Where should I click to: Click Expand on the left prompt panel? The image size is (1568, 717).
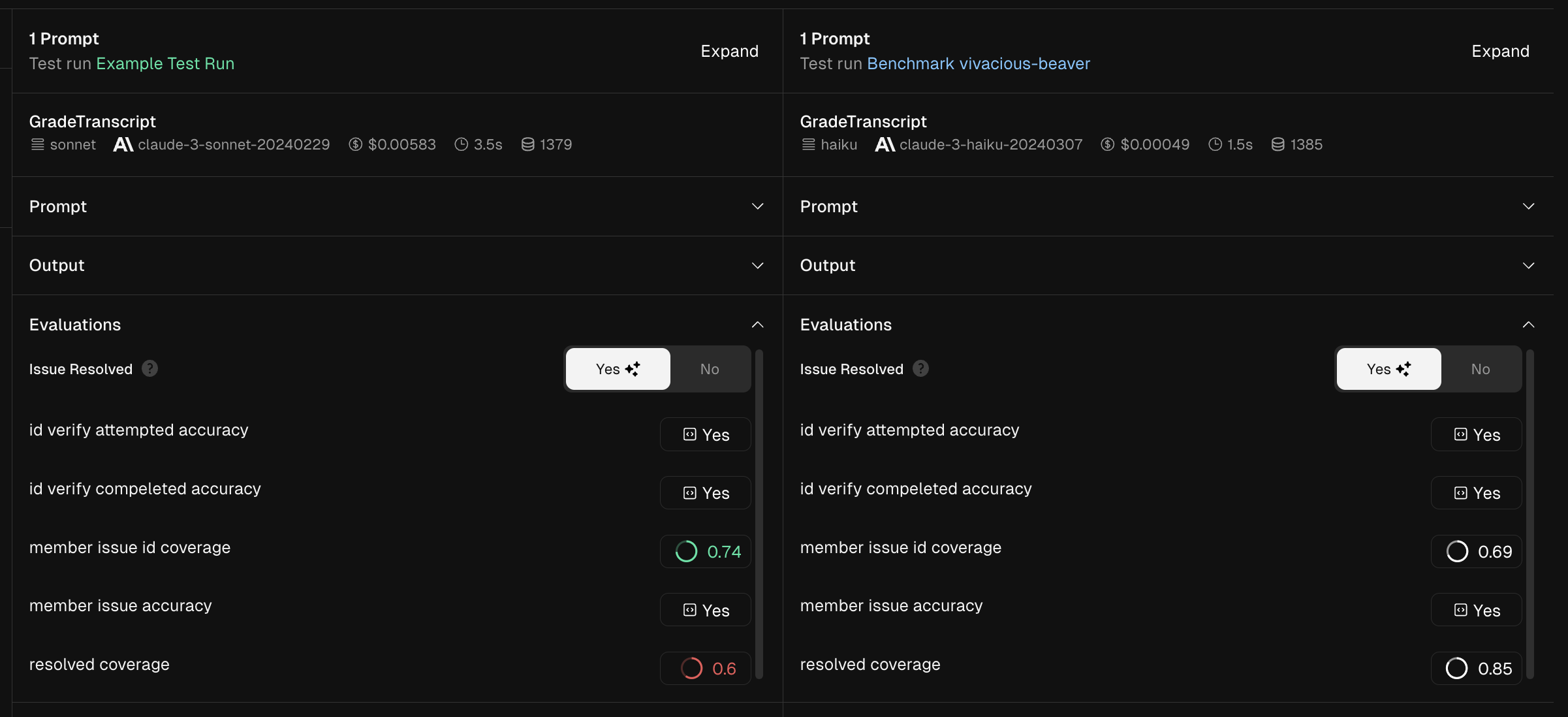pos(729,51)
